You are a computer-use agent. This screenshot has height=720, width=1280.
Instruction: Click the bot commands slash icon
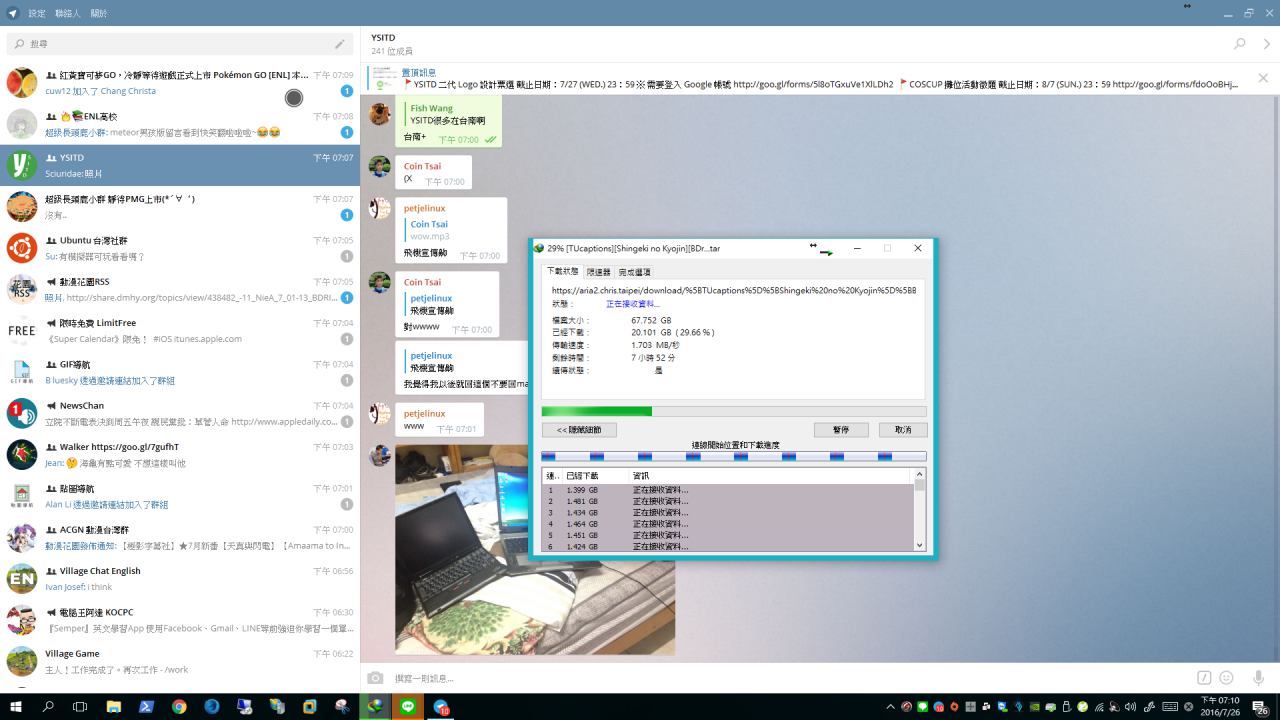pos(1205,678)
